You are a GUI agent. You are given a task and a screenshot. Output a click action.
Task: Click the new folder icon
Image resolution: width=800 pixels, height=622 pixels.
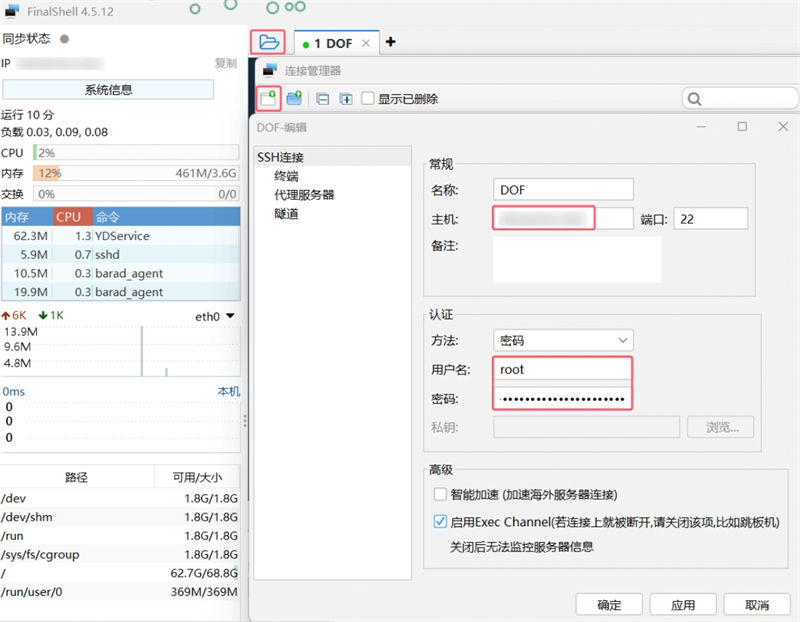[x=294, y=98]
